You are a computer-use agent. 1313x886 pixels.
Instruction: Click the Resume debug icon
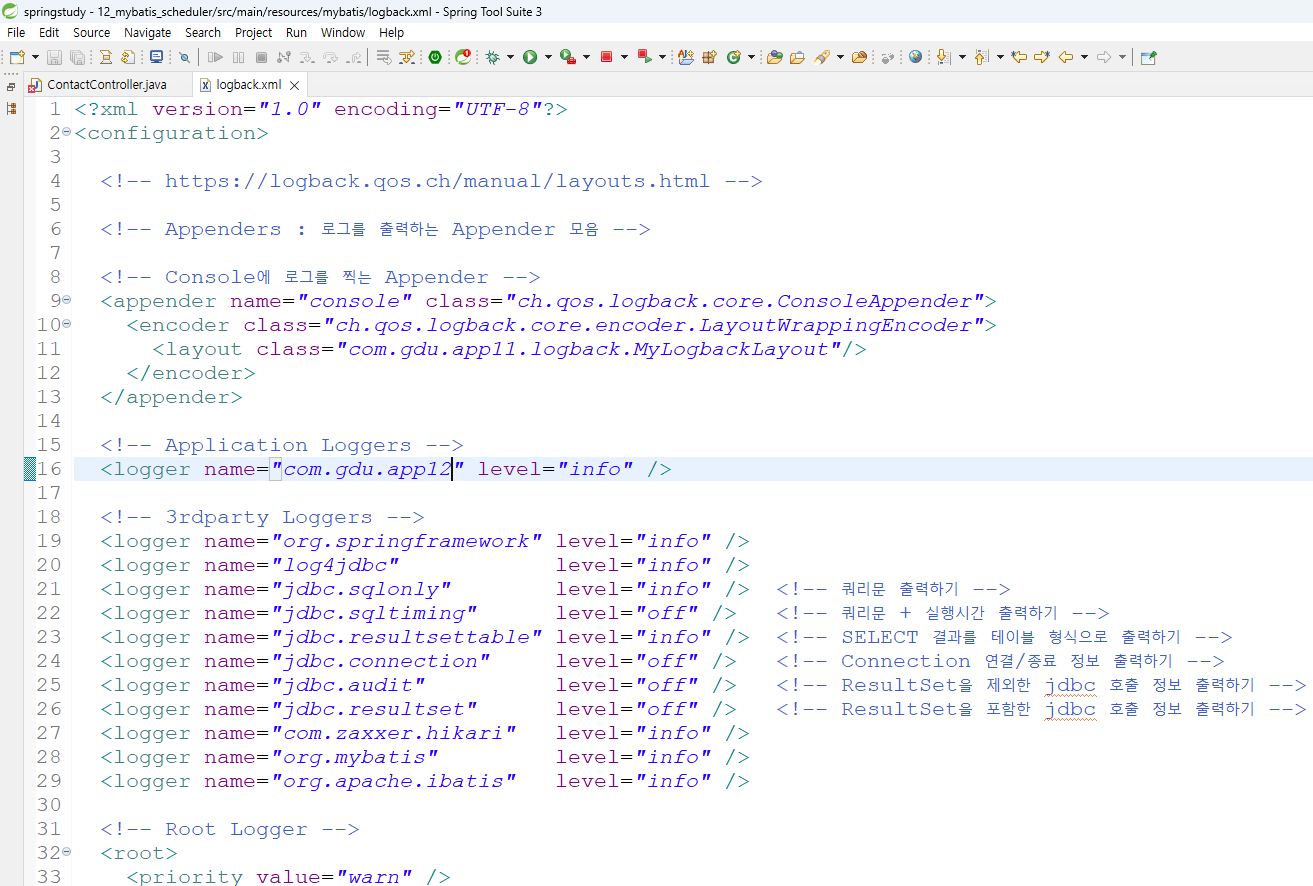pyautogui.click(x=215, y=57)
